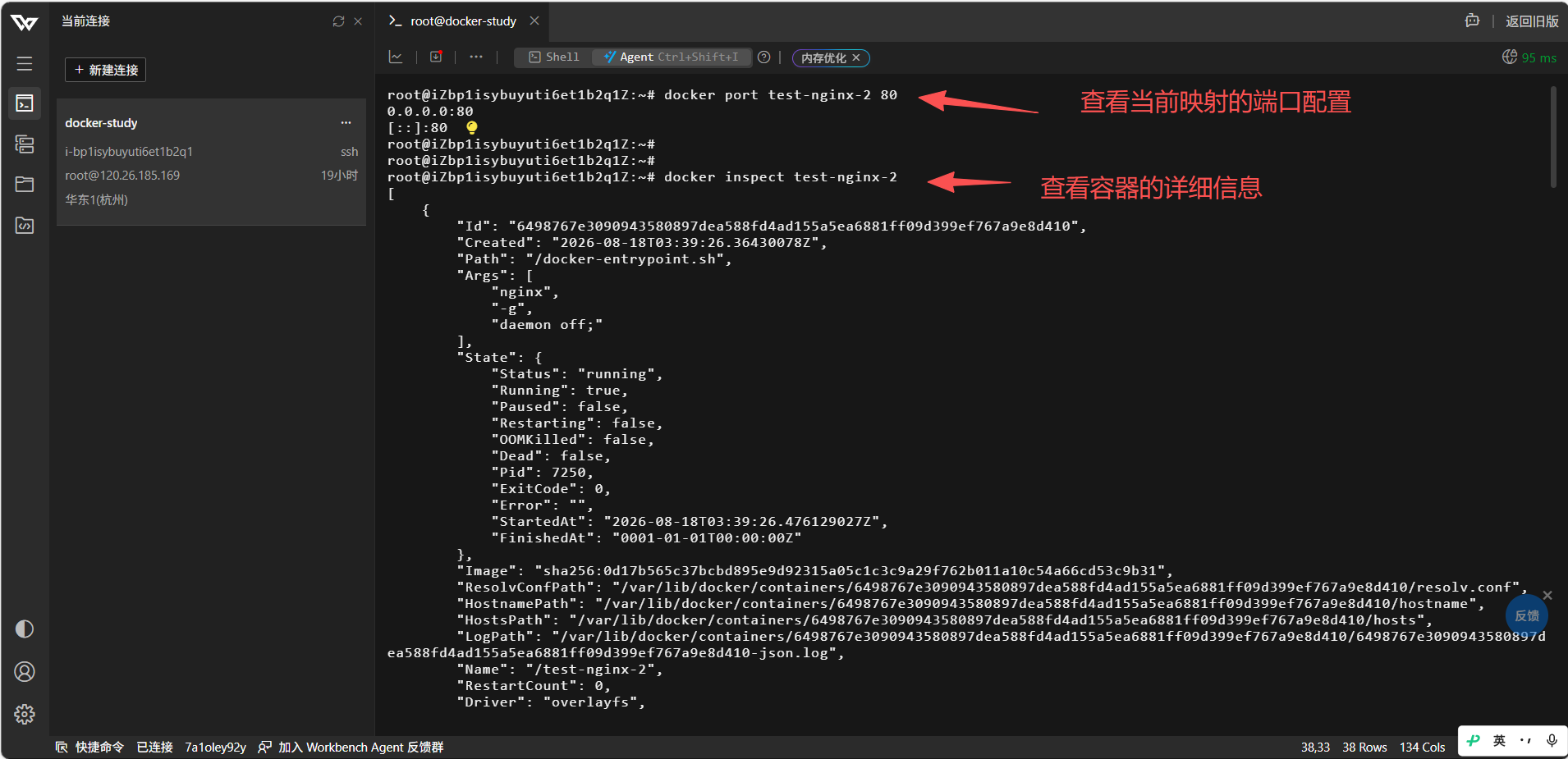Toggle the IME punctuation mode icon
1568x759 pixels.
(x=1525, y=740)
